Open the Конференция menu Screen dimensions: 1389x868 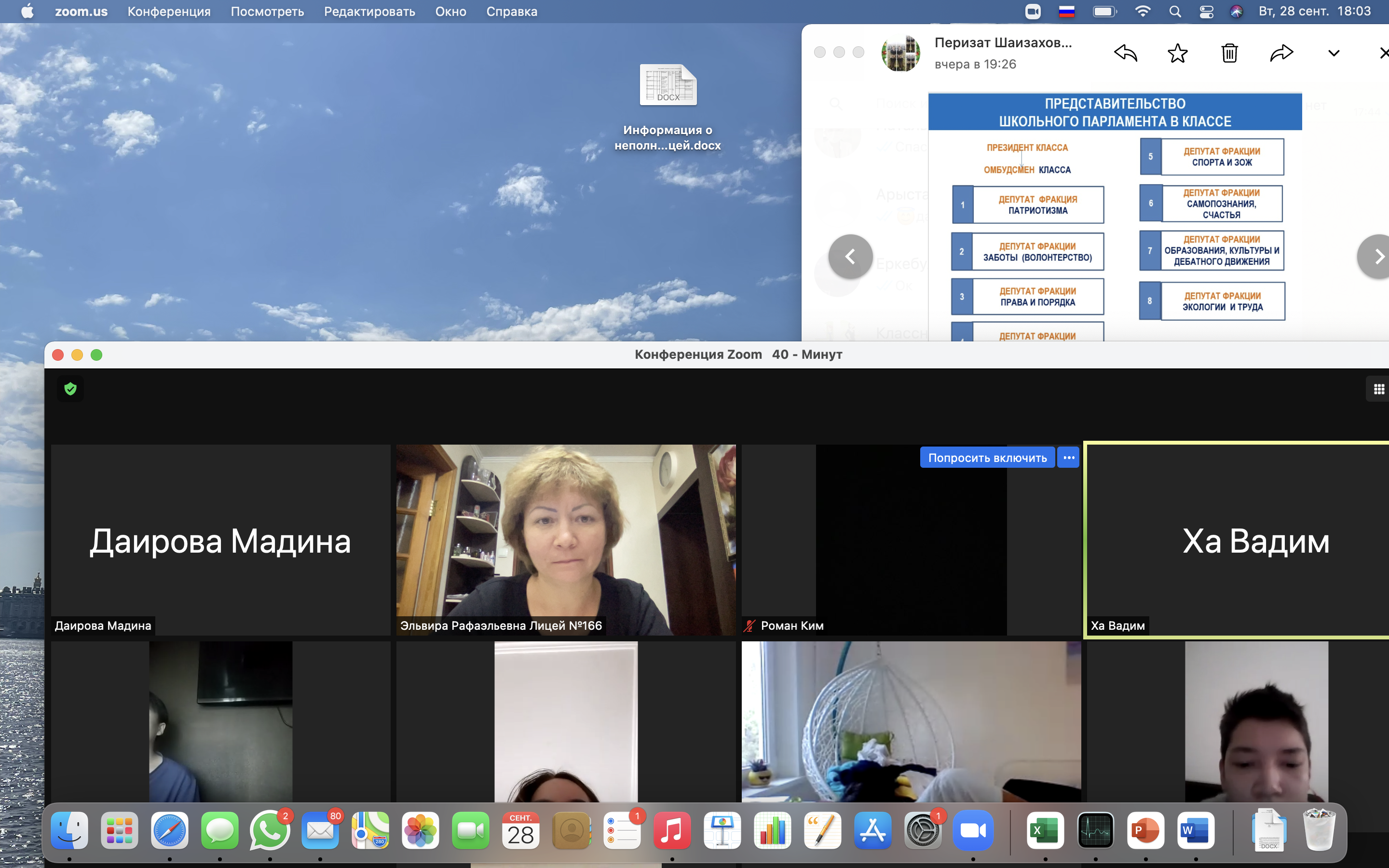click(x=169, y=12)
